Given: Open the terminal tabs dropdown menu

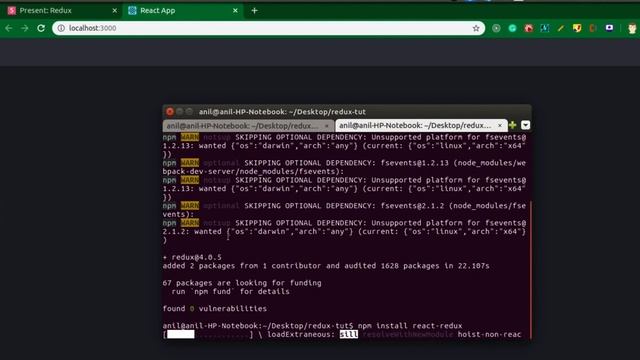Looking at the screenshot, I should [525, 125].
